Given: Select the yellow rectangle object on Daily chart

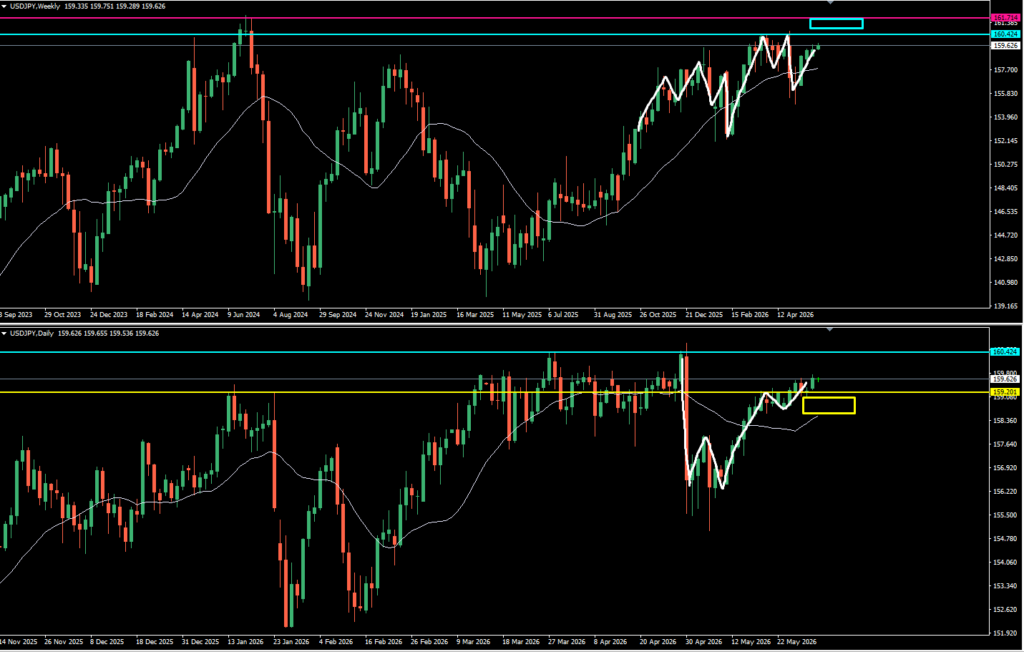Looking at the screenshot, I should [x=829, y=405].
